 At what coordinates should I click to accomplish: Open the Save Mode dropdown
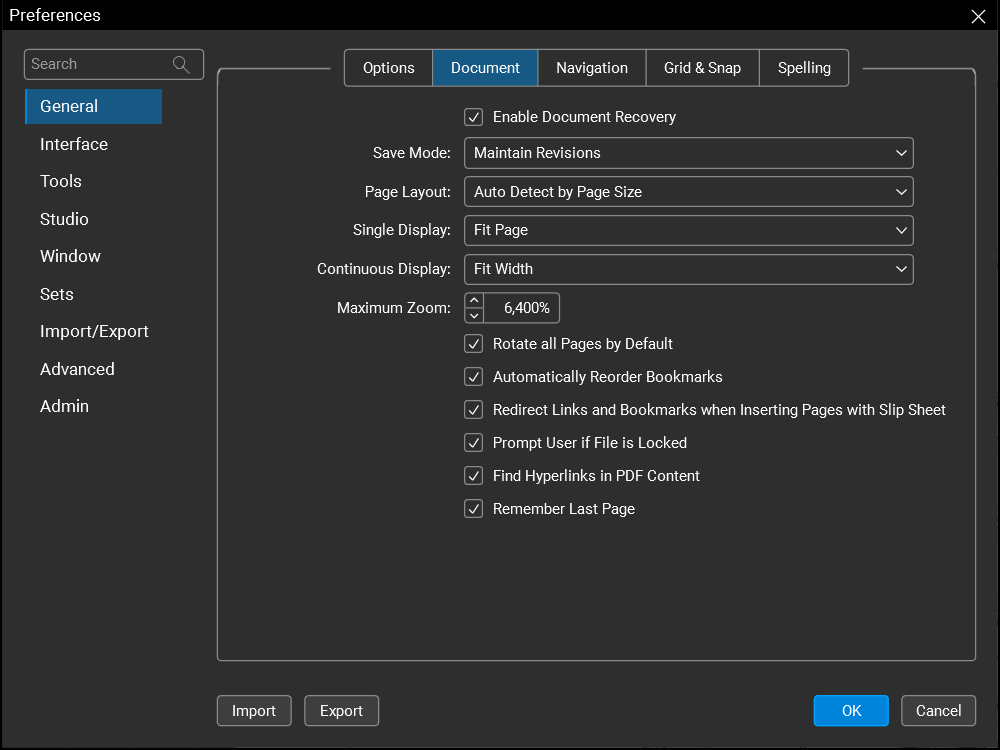click(x=688, y=153)
